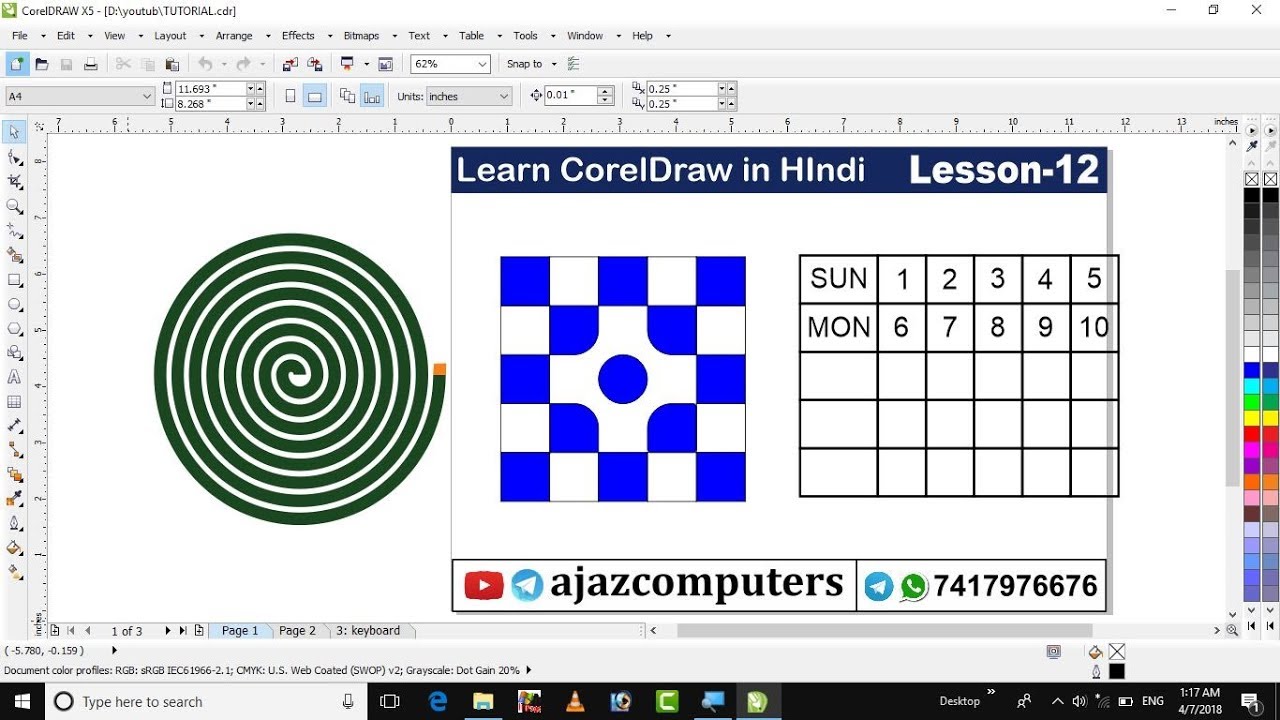Select the Text tool
Viewport: 1280px width, 720px height.
tap(14, 378)
